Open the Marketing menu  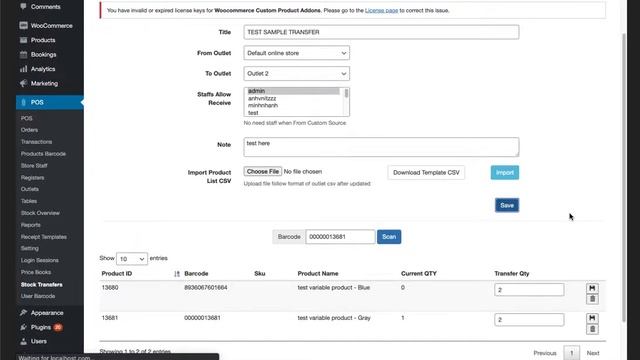[x=44, y=83]
